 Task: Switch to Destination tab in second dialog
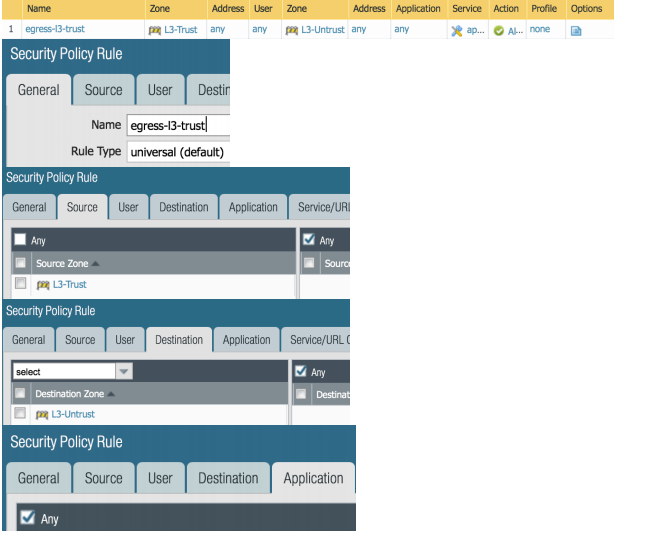point(184,207)
